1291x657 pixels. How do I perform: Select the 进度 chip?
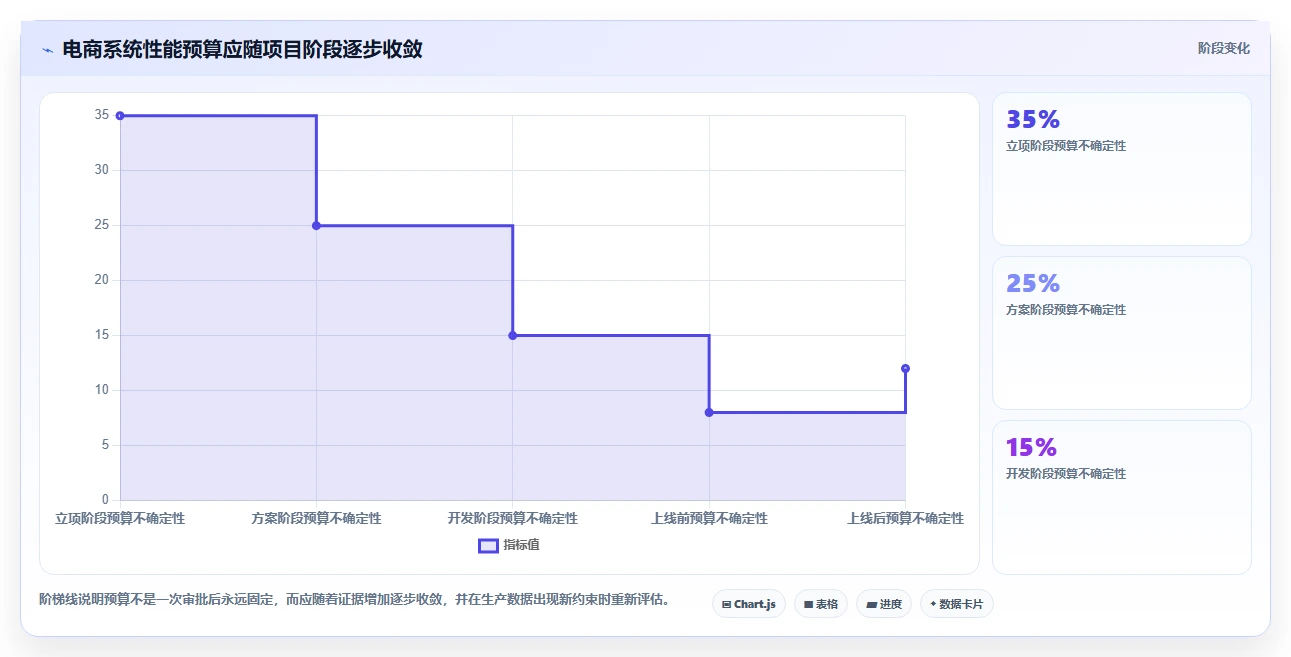884,604
